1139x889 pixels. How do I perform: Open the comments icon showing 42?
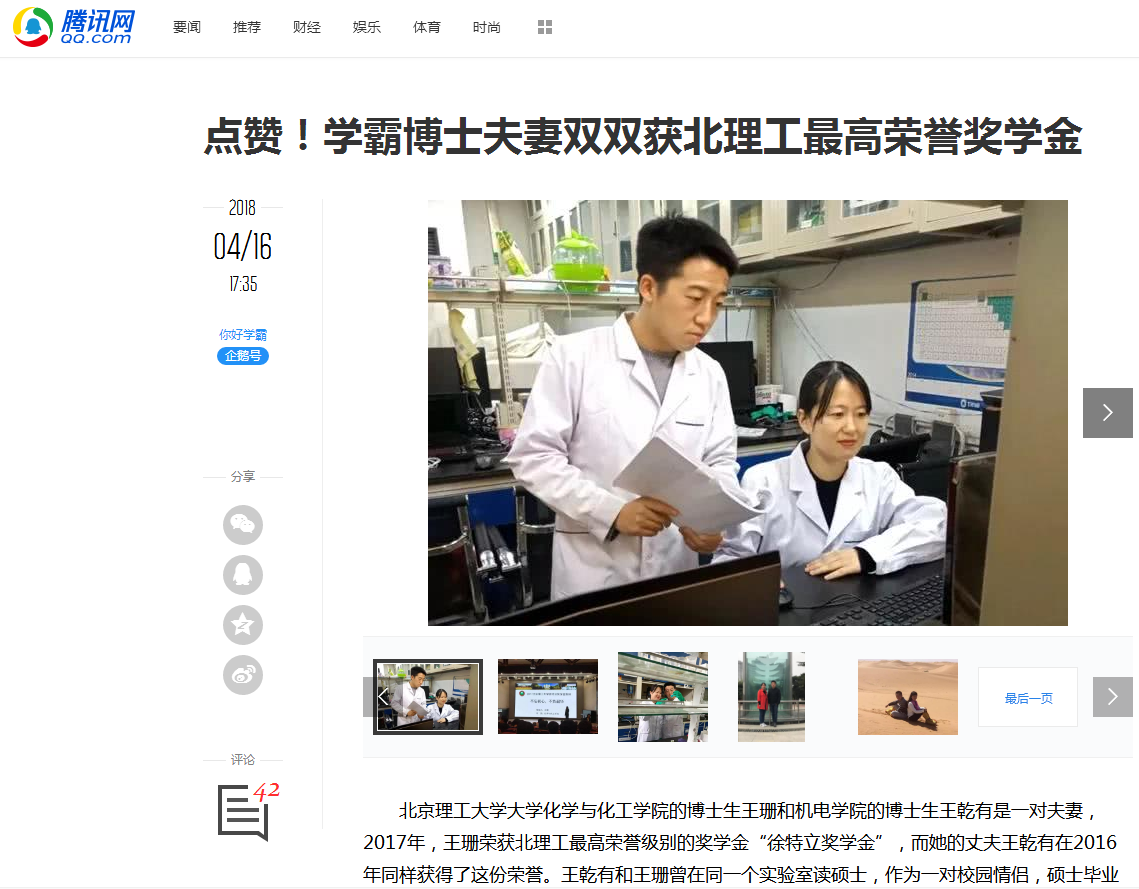pyautogui.click(x=244, y=811)
